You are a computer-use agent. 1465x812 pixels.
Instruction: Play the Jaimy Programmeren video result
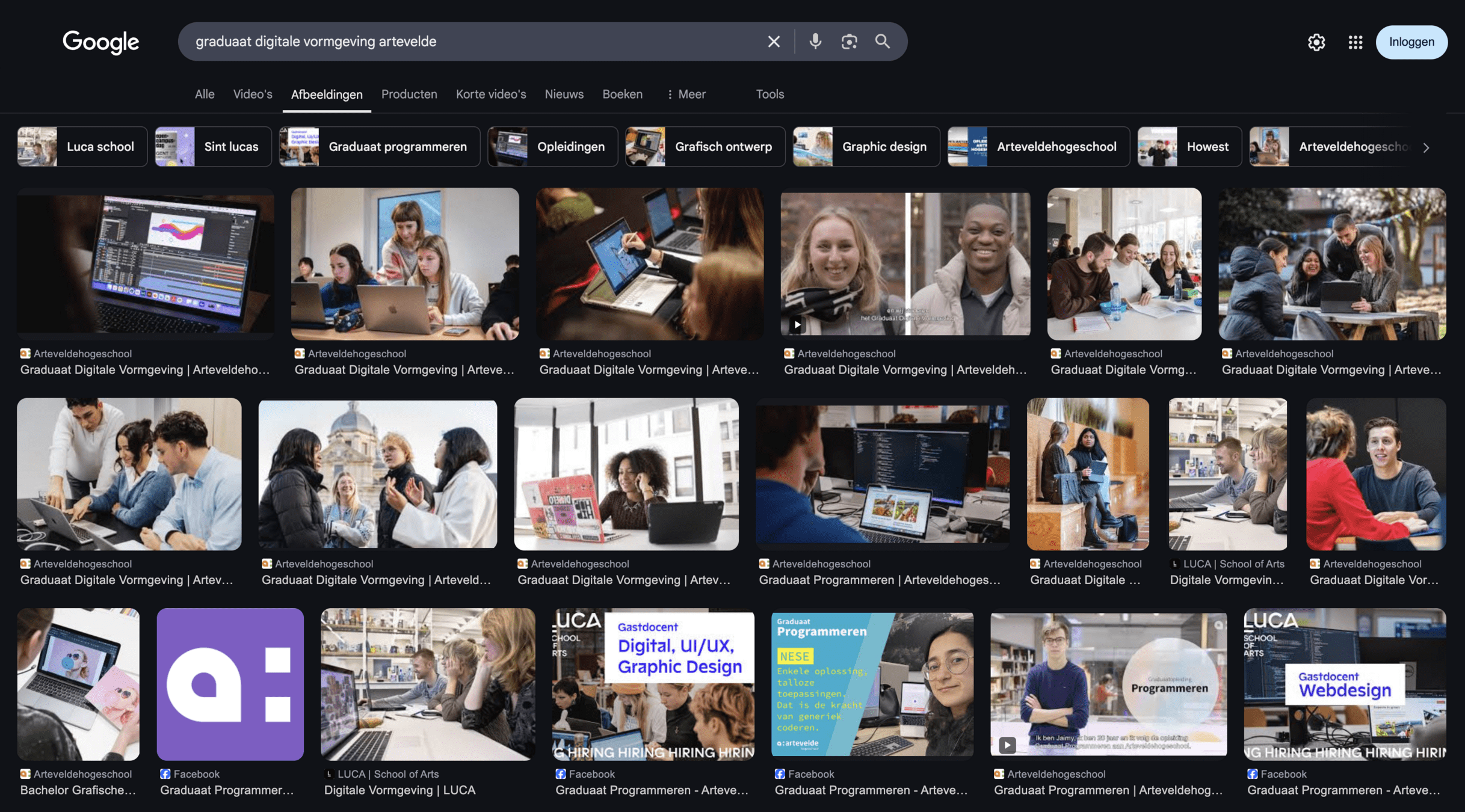(1108, 684)
